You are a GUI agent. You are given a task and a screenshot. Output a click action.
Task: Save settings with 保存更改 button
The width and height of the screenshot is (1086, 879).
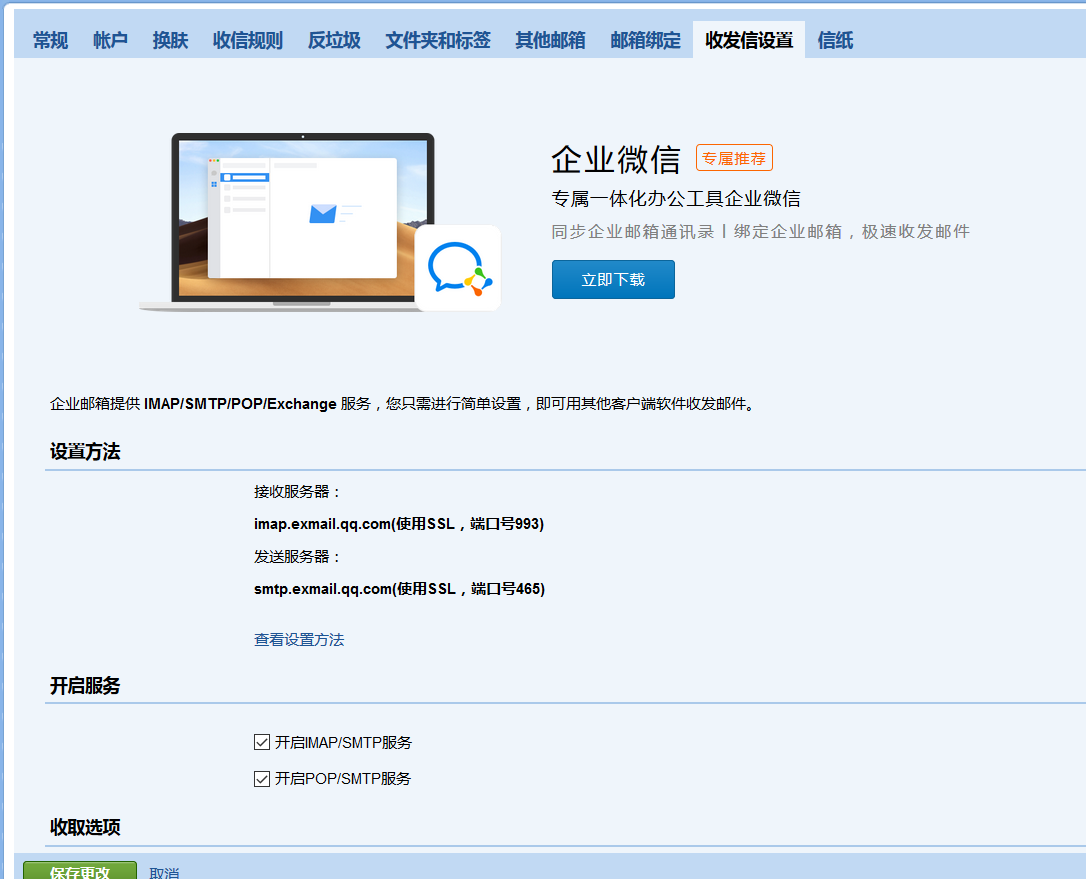(80, 871)
